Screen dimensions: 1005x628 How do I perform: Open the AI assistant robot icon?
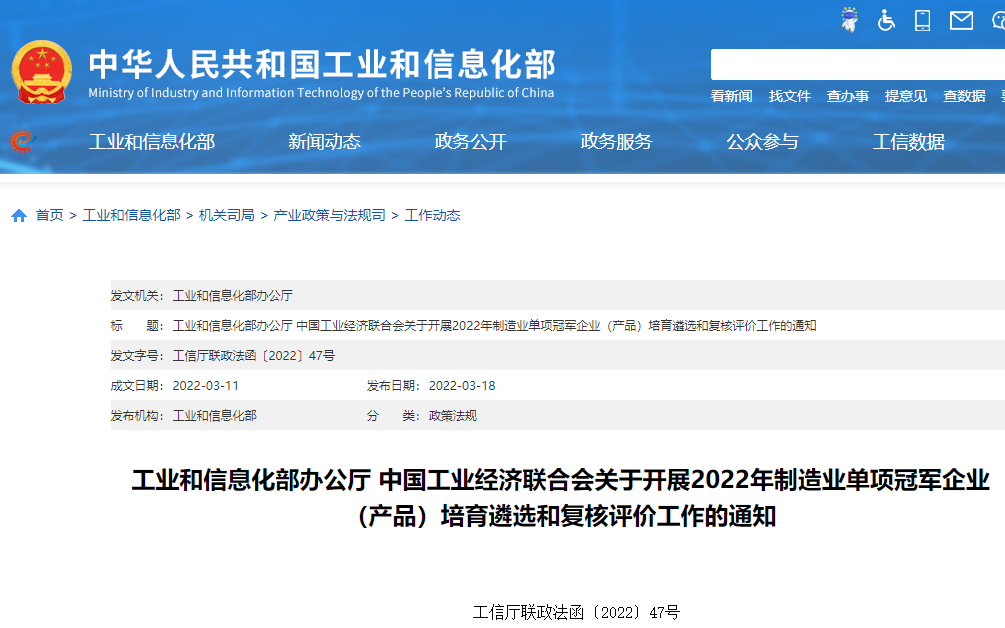click(x=849, y=19)
